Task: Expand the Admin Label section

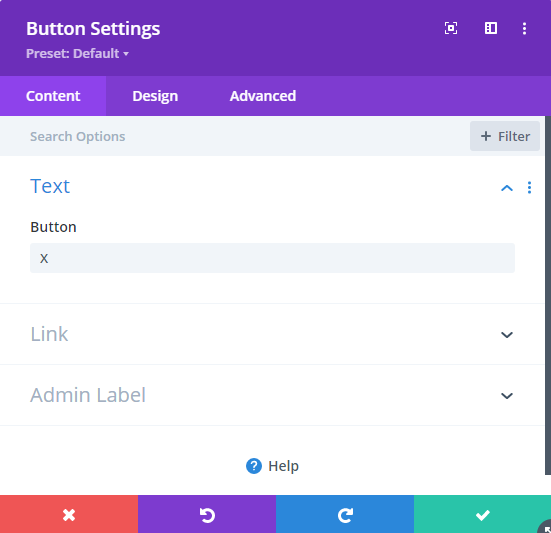Action: (272, 395)
